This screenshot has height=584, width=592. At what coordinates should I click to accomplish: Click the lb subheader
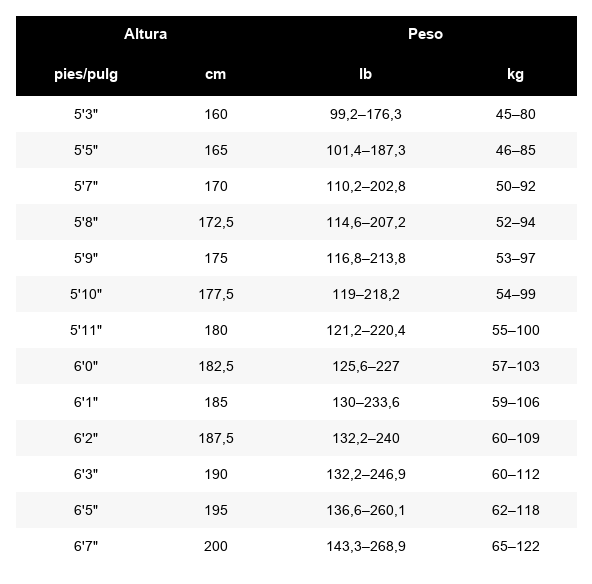tap(365, 74)
